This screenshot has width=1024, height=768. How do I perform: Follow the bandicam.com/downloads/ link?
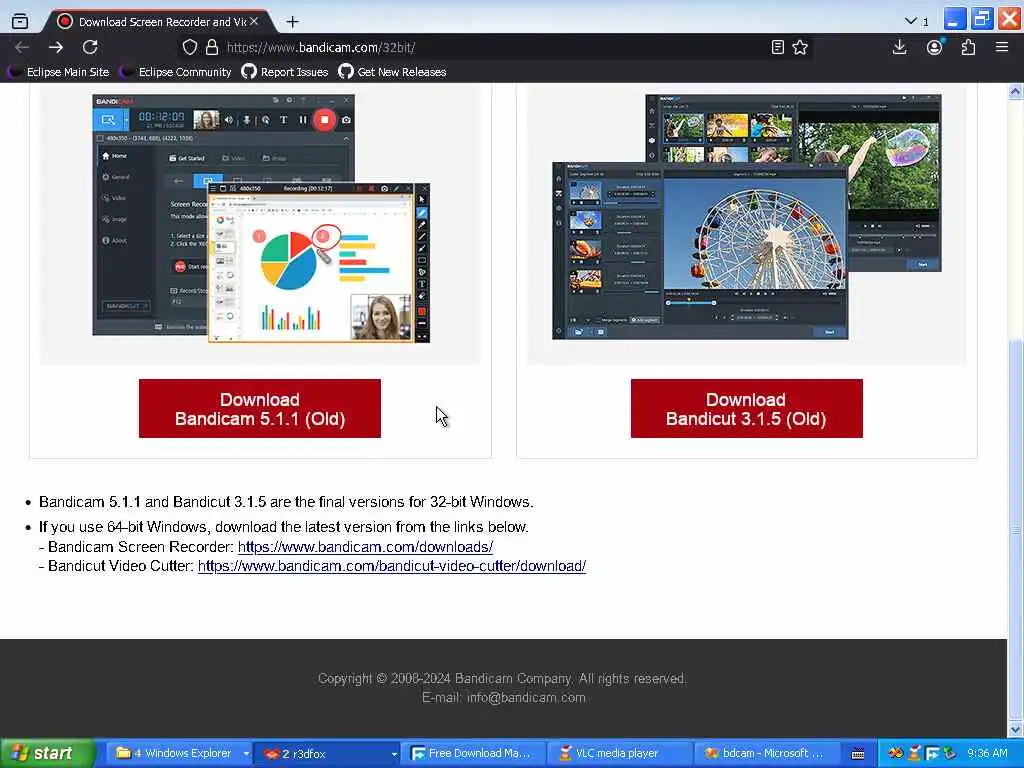click(365, 547)
